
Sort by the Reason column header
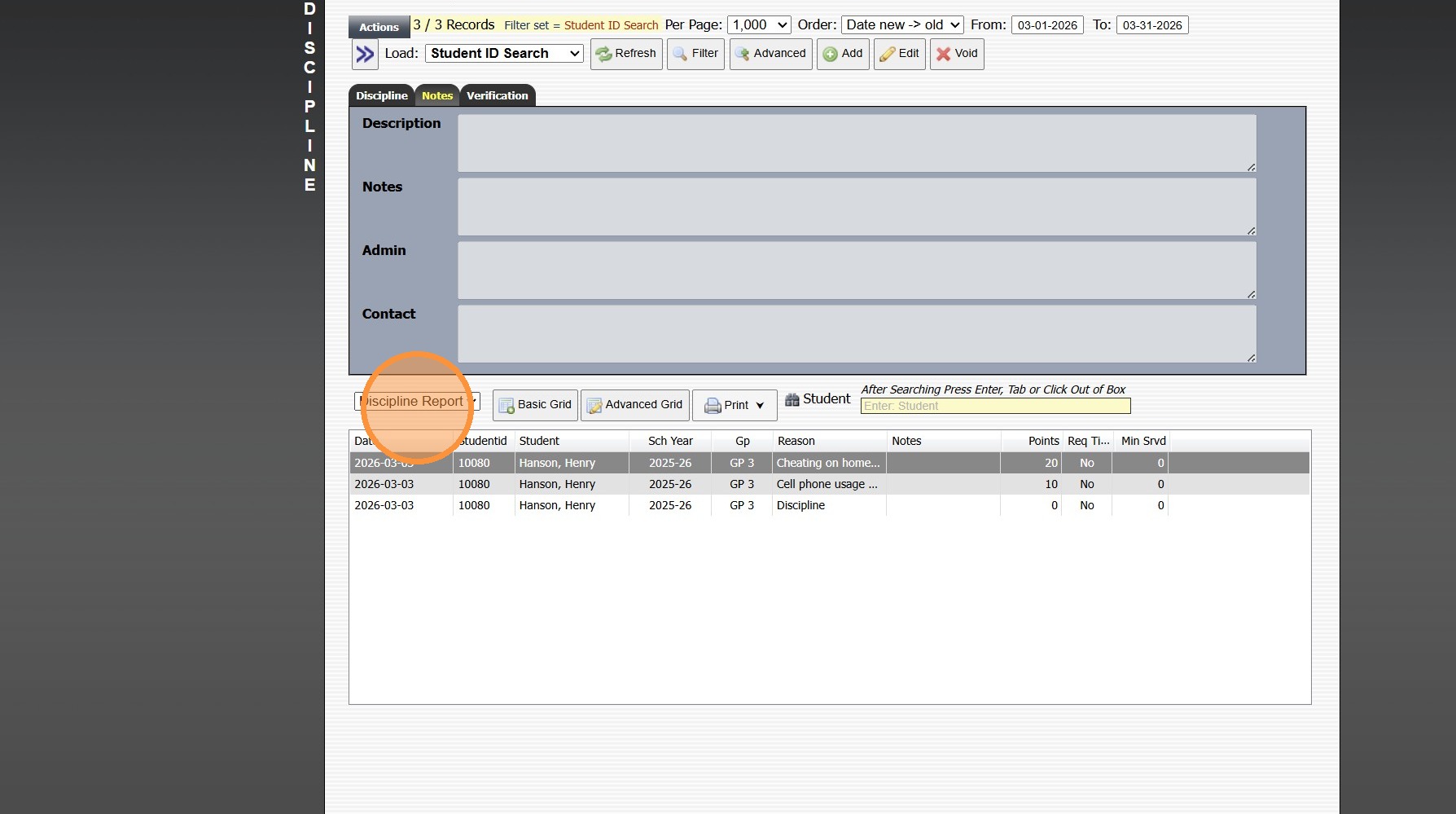(829, 441)
